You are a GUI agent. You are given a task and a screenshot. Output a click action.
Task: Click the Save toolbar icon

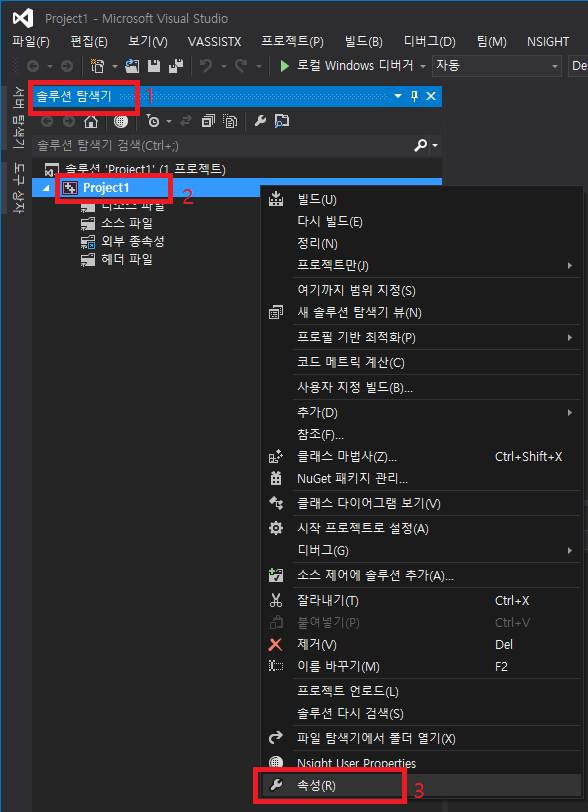[154, 66]
